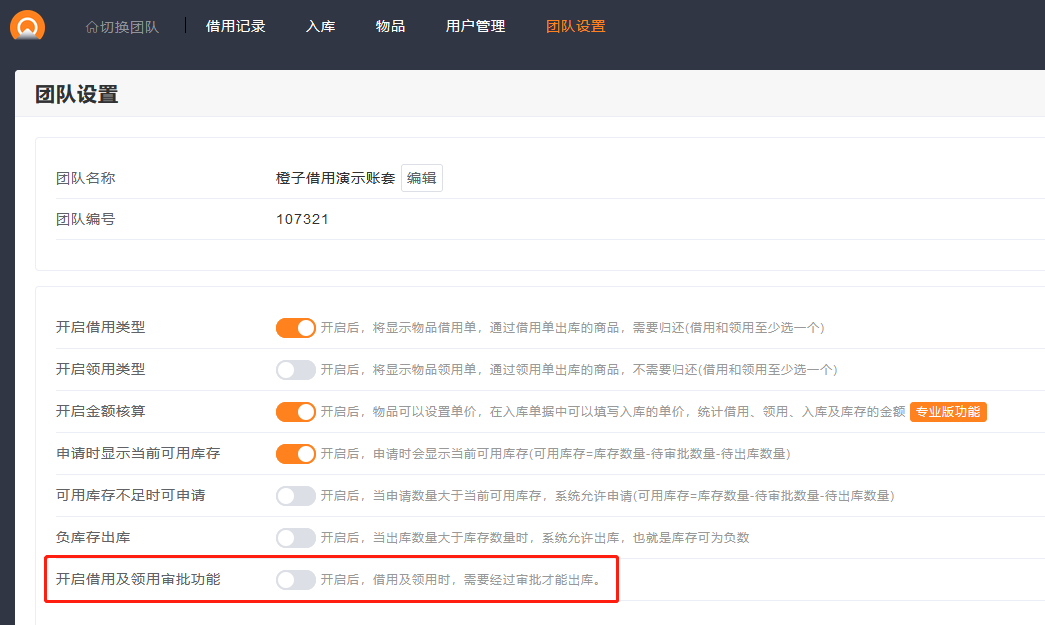Screen dimensions: 1045x625
Task: Select 团队设置 in the top navigation bar
Action: pyautogui.click(x=575, y=26)
